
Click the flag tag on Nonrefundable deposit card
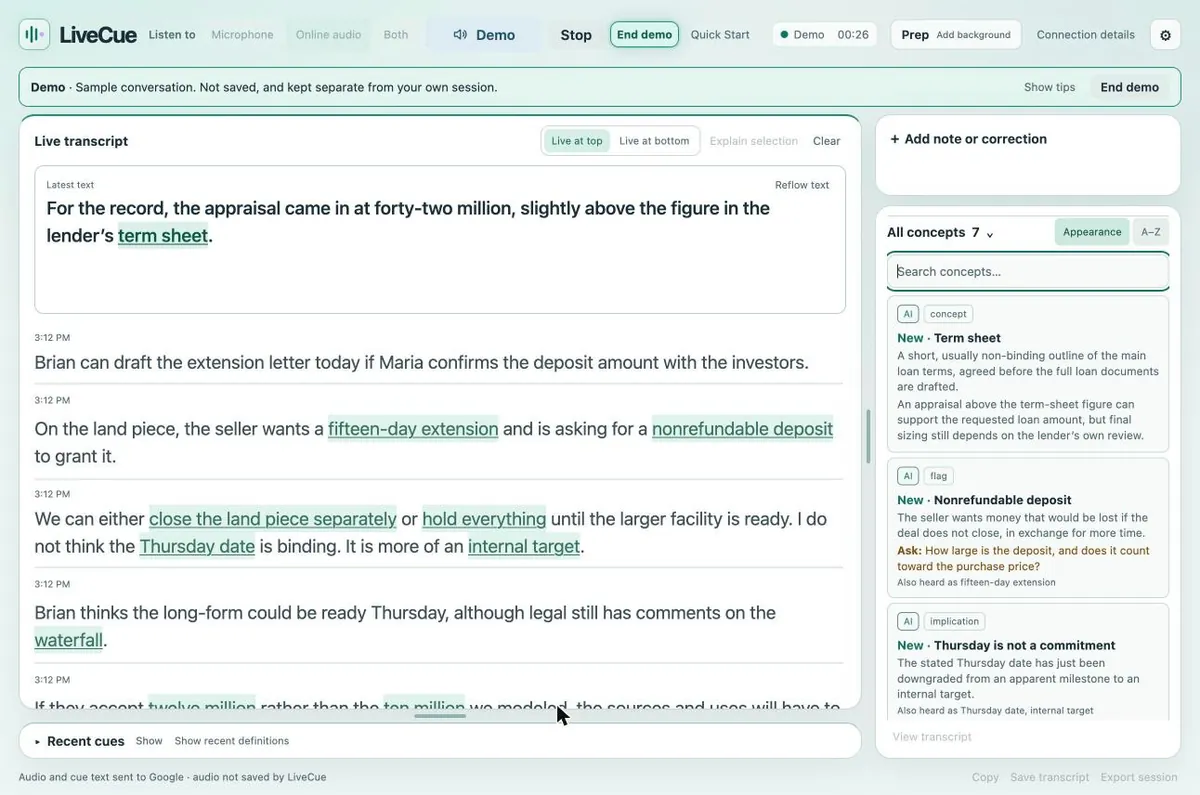click(938, 476)
